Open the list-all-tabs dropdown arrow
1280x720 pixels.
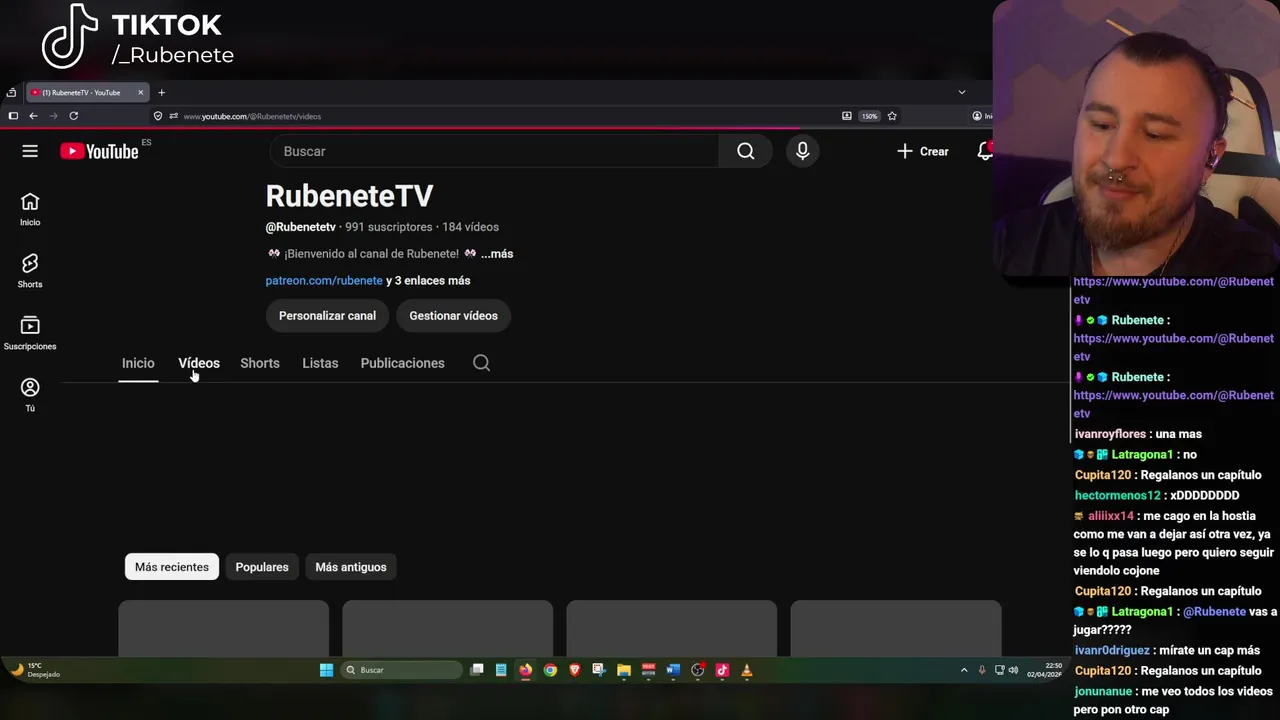click(962, 93)
